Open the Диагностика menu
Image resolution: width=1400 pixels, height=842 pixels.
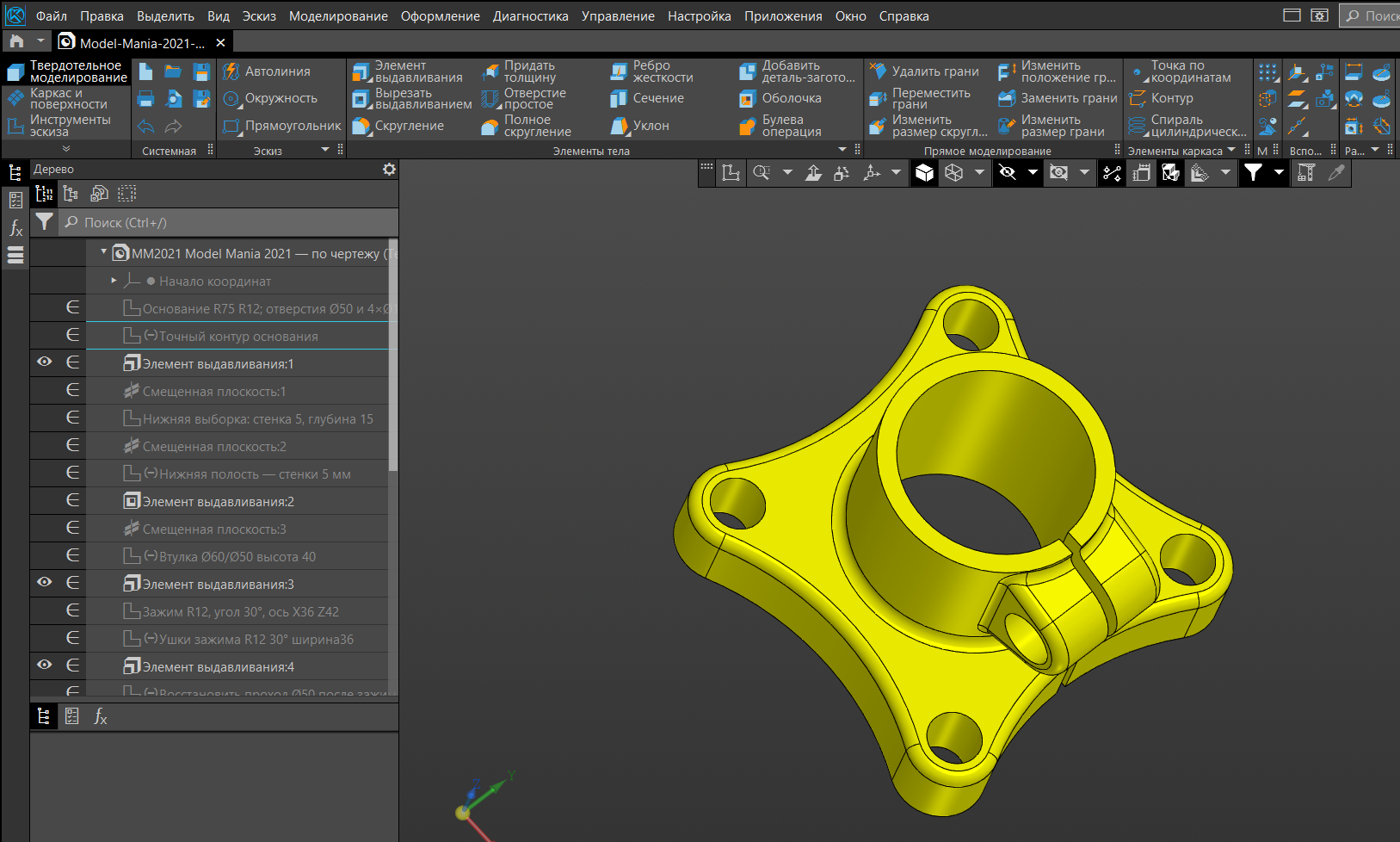tap(530, 16)
